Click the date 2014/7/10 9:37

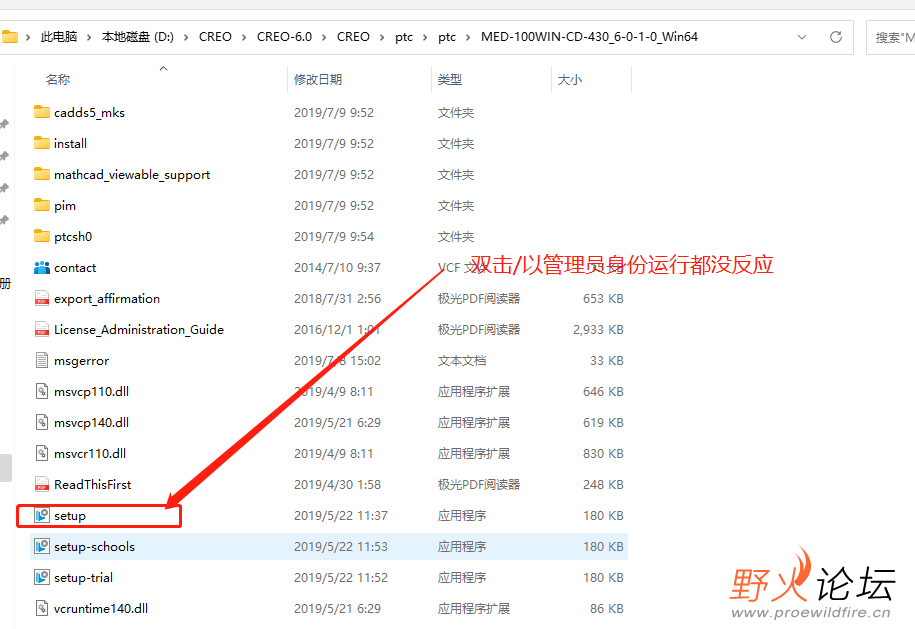click(x=337, y=267)
